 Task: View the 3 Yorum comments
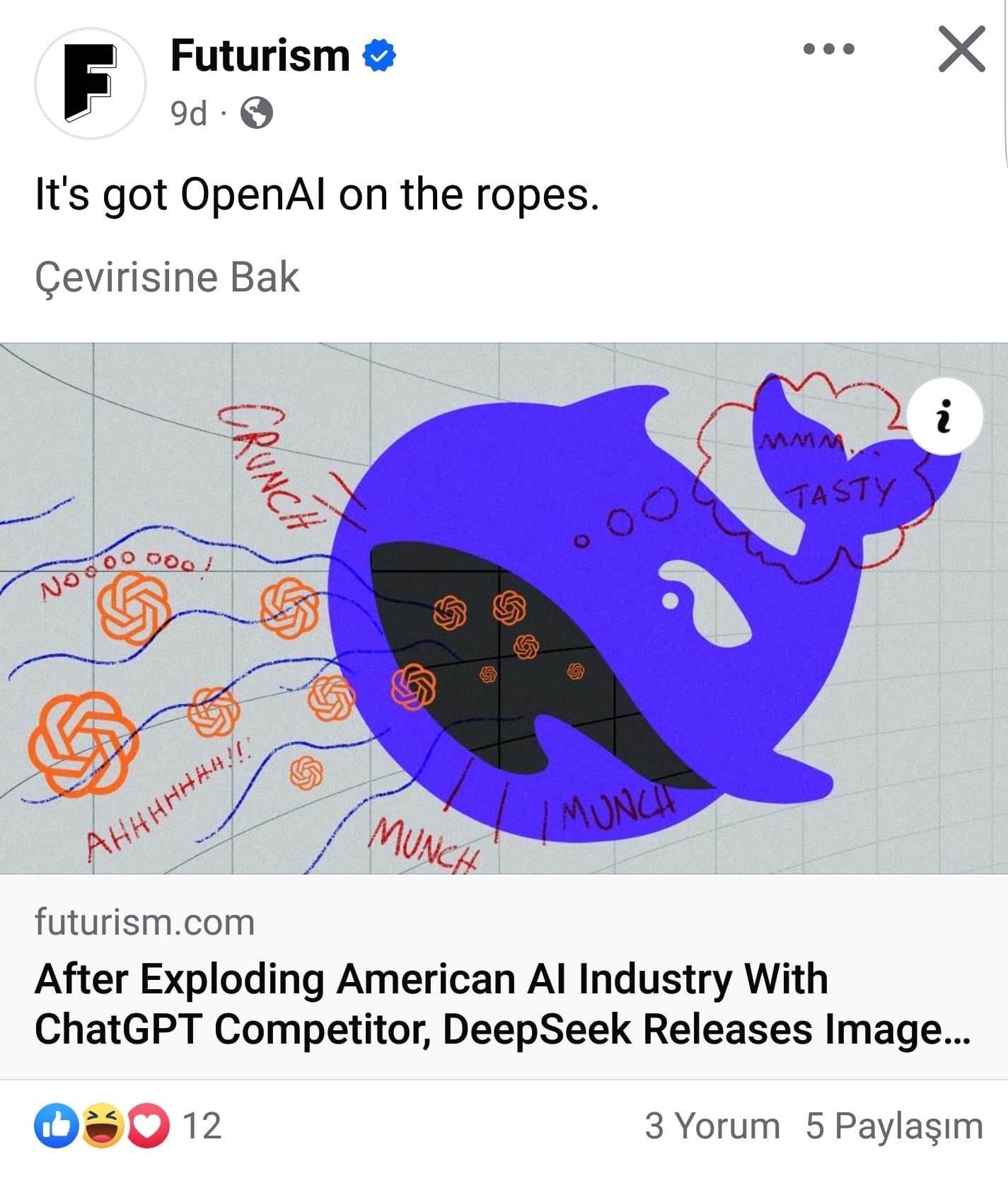pos(712,1125)
